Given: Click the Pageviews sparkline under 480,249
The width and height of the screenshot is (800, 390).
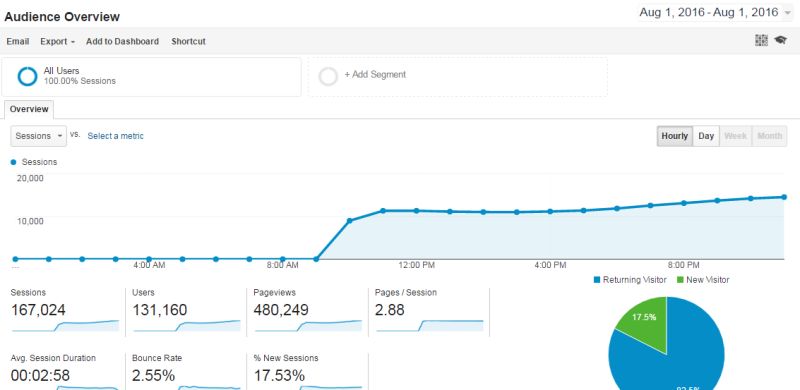Looking at the screenshot, I should pyautogui.click(x=308, y=326).
